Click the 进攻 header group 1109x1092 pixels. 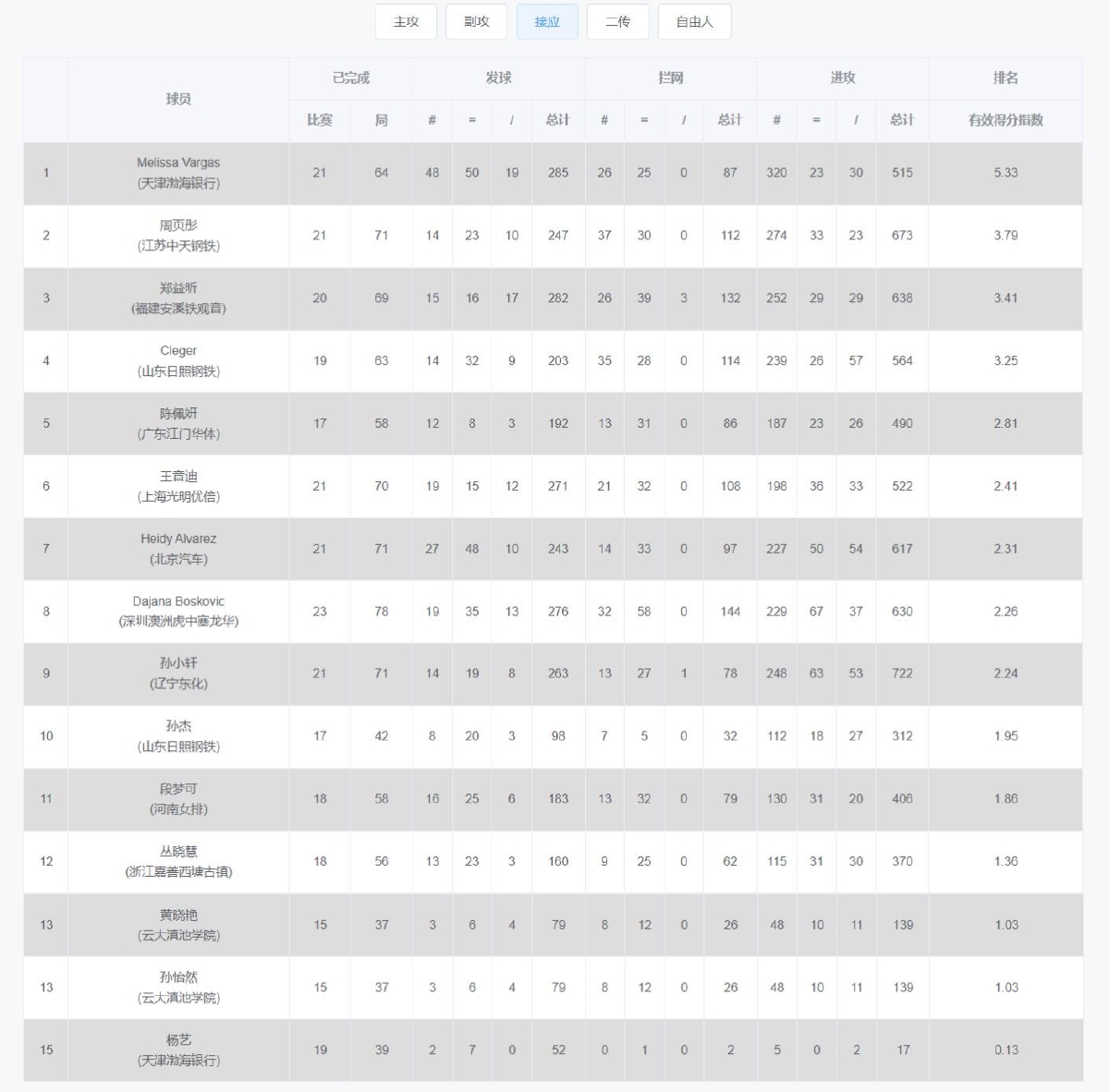tap(843, 79)
